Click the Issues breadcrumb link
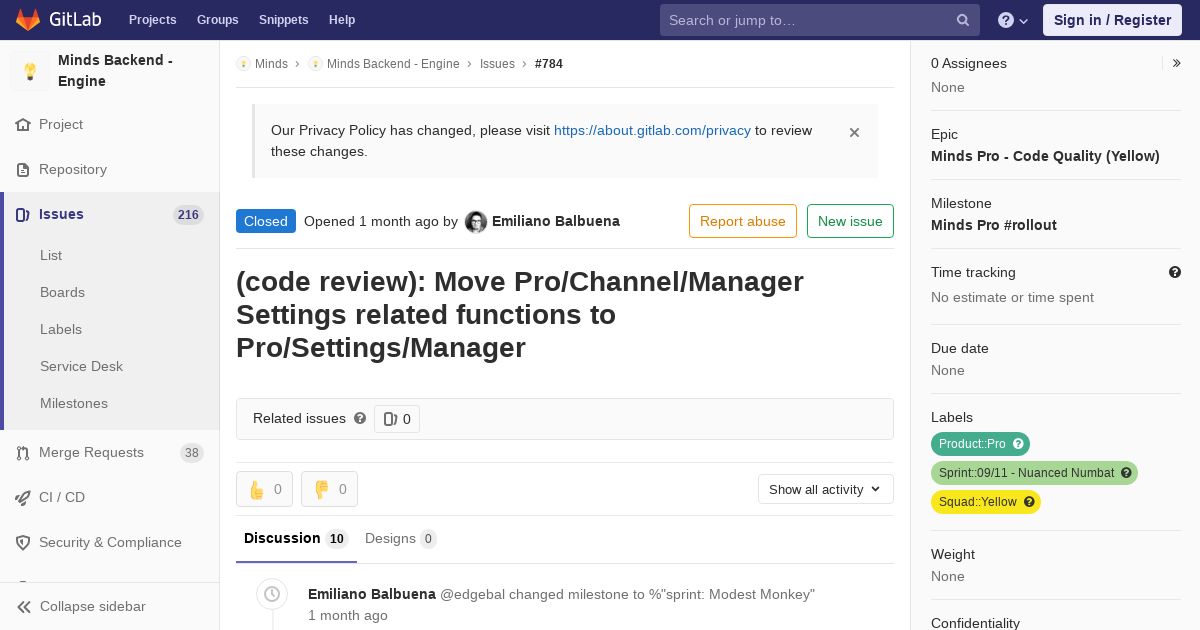The image size is (1200, 630). 497,64
